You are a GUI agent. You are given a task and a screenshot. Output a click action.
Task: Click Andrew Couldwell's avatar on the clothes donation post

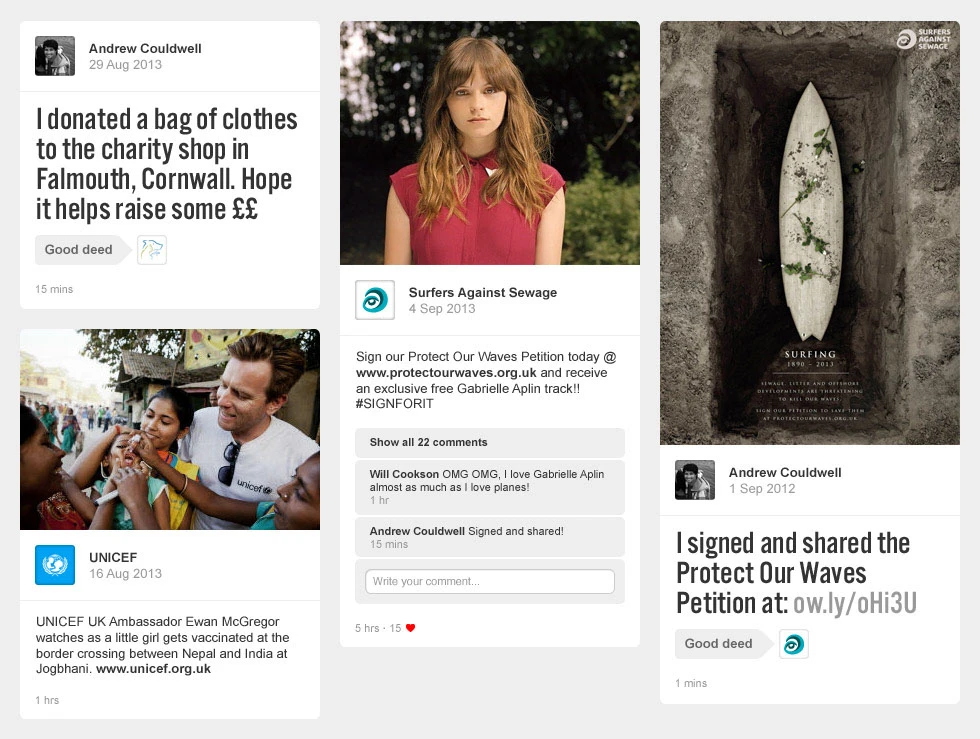[x=55, y=56]
